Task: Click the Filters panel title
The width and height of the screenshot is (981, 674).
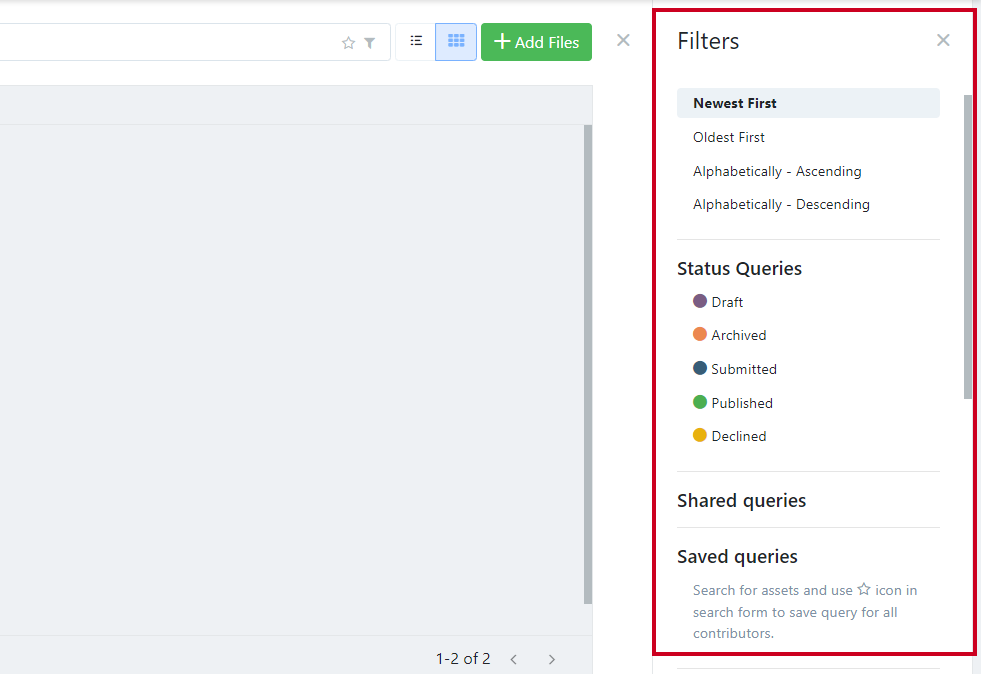Action: [x=708, y=41]
